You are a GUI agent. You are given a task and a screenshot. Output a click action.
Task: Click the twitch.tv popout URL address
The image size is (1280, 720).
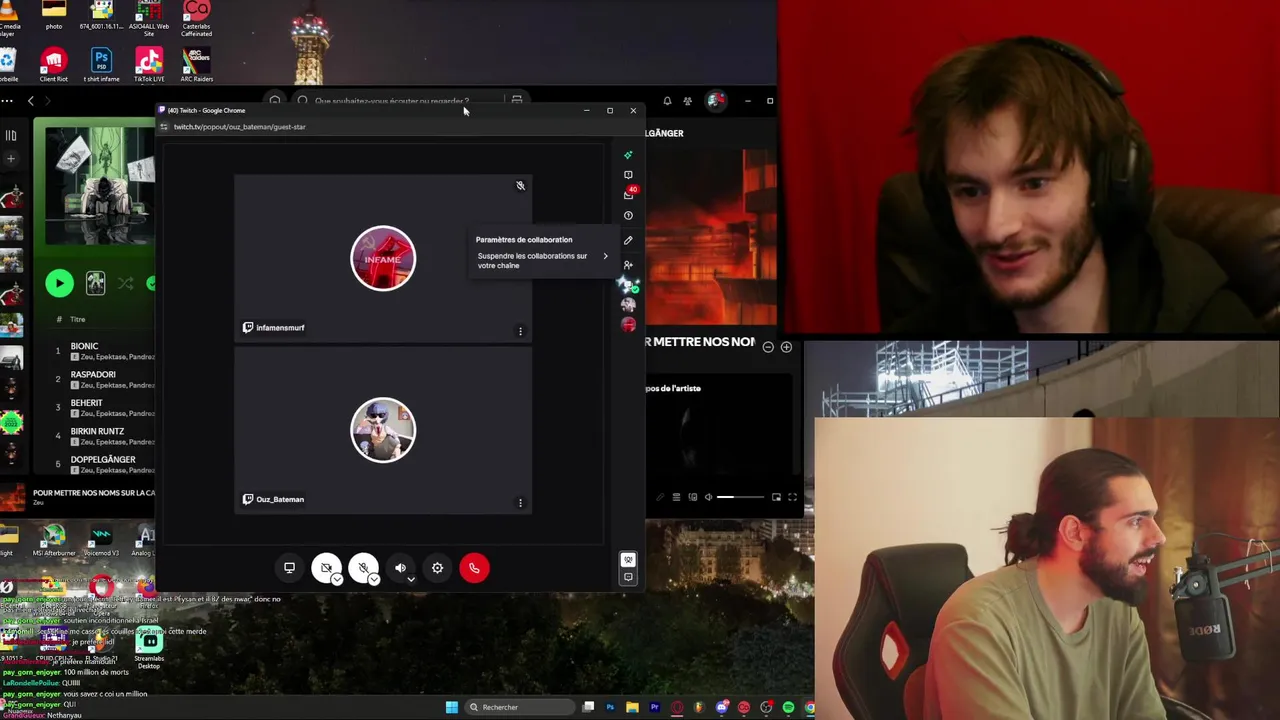pyautogui.click(x=240, y=127)
